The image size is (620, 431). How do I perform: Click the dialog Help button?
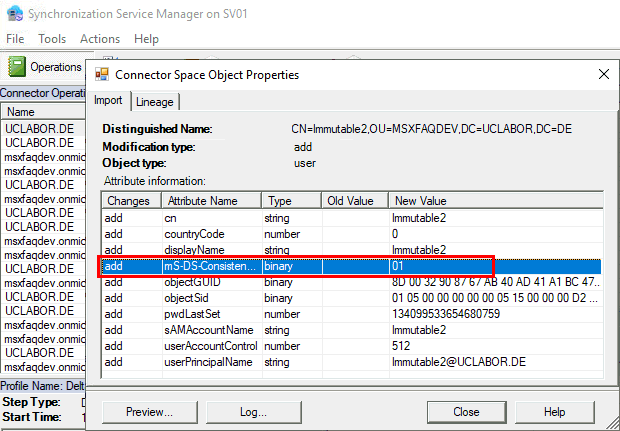coord(554,411)
